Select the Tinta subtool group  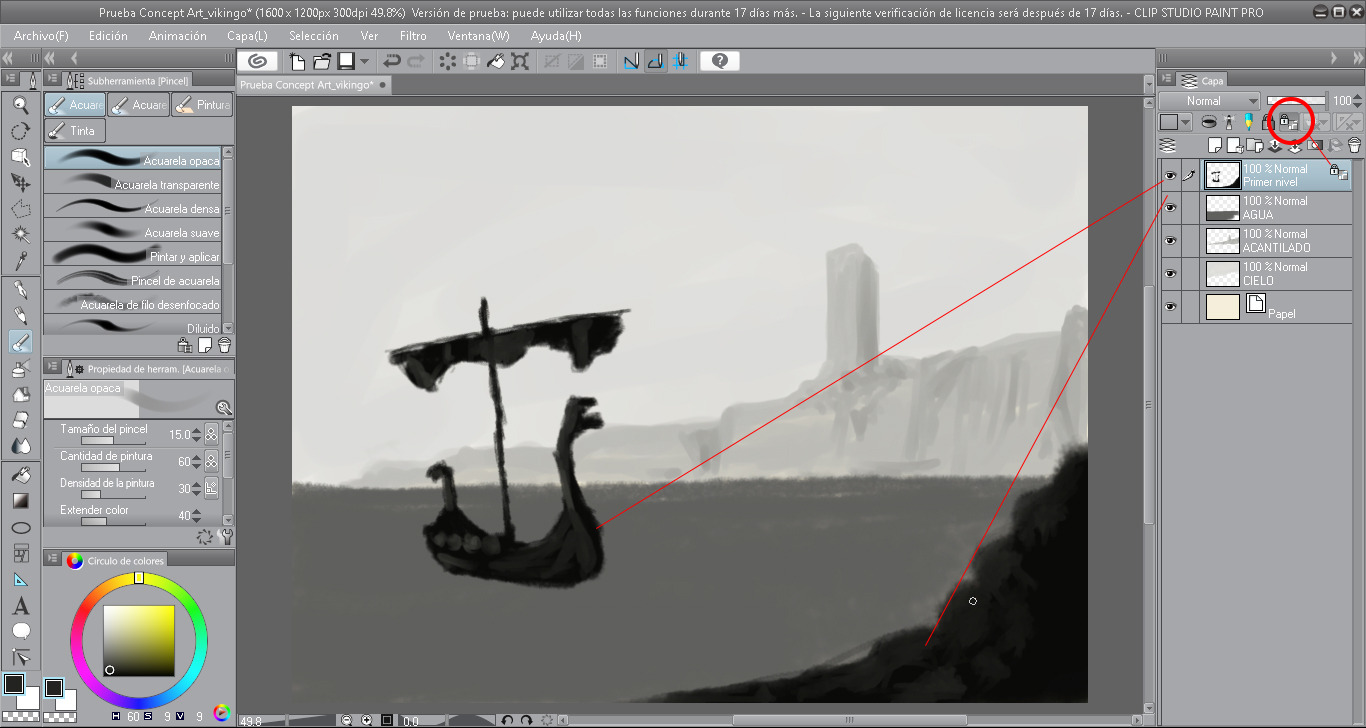click(74, 130)
